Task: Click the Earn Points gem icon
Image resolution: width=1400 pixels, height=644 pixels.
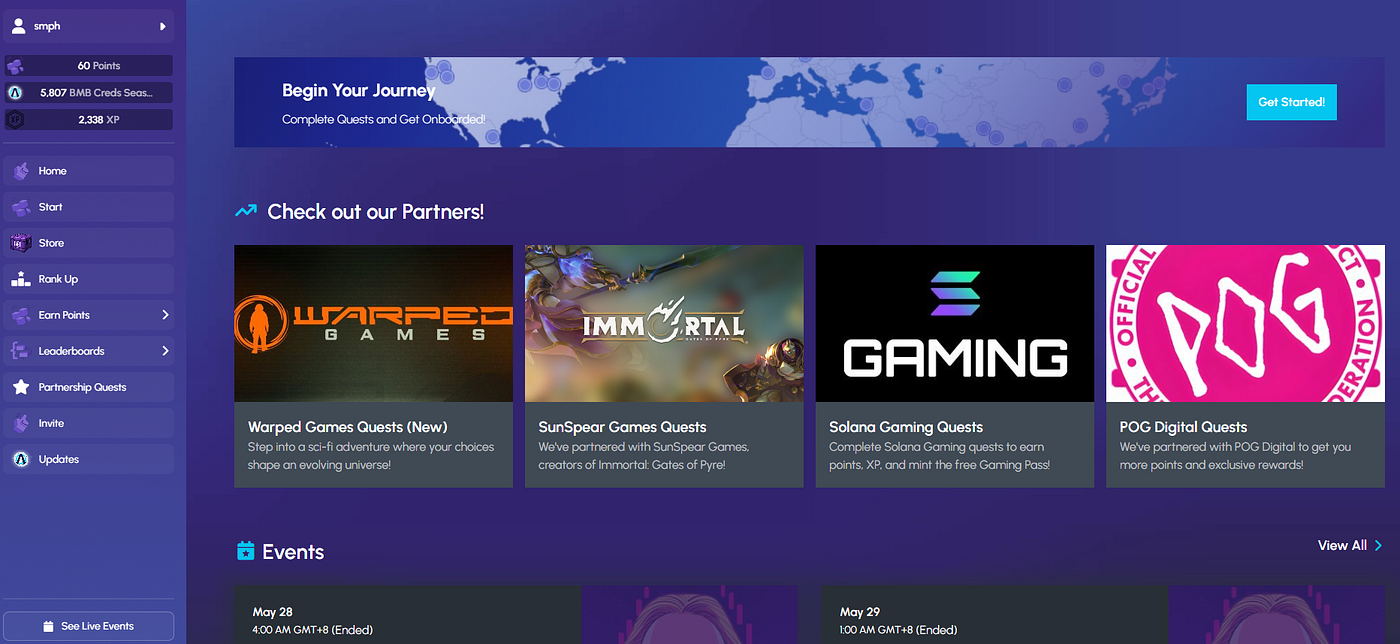Action: coord(20,315)
